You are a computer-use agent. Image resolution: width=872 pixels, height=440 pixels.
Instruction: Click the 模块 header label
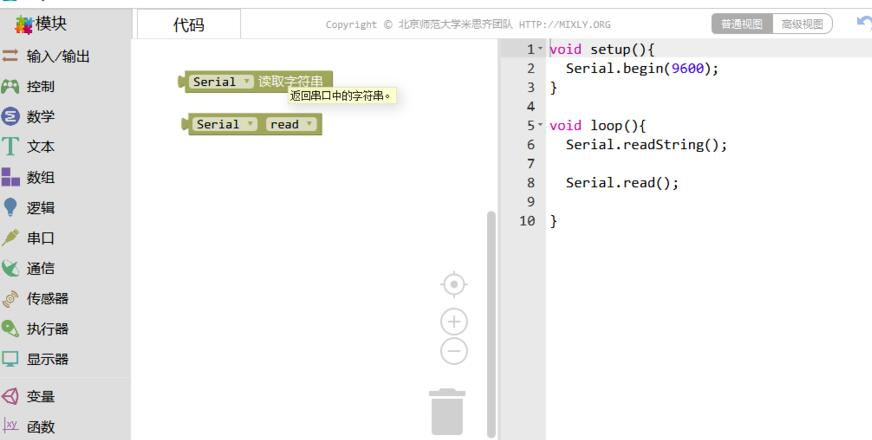51,23
